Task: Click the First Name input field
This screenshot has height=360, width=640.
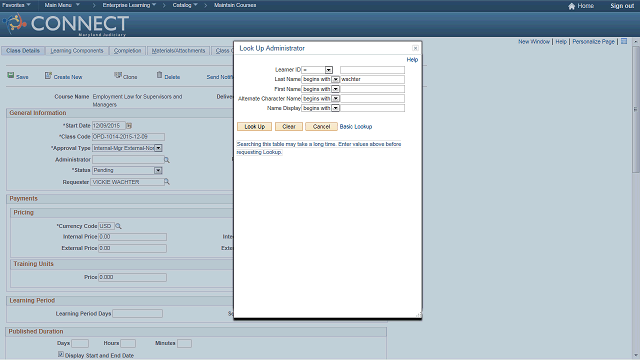Action: tap(372, 89)
